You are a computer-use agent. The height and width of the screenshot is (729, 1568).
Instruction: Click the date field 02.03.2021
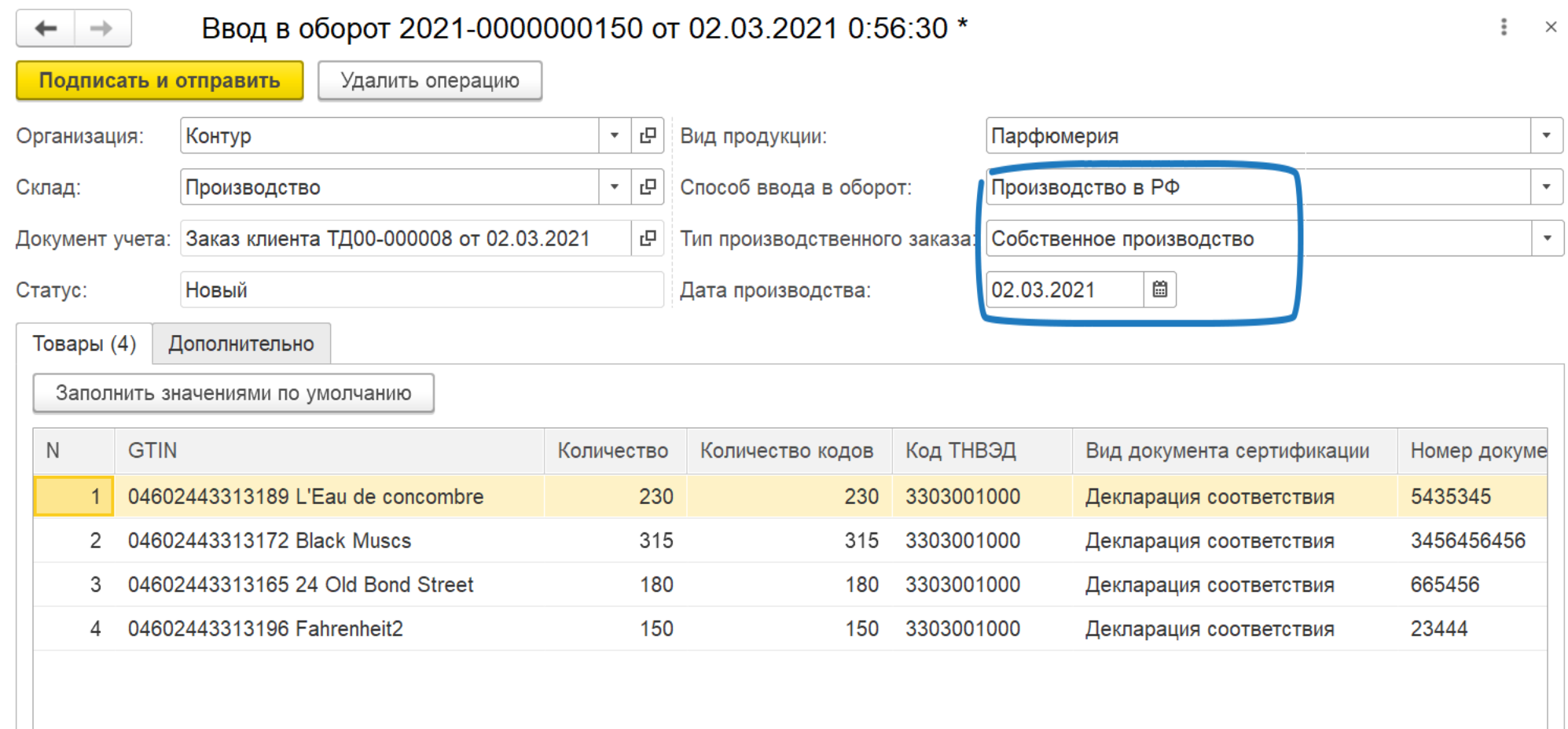point(1065,289)
